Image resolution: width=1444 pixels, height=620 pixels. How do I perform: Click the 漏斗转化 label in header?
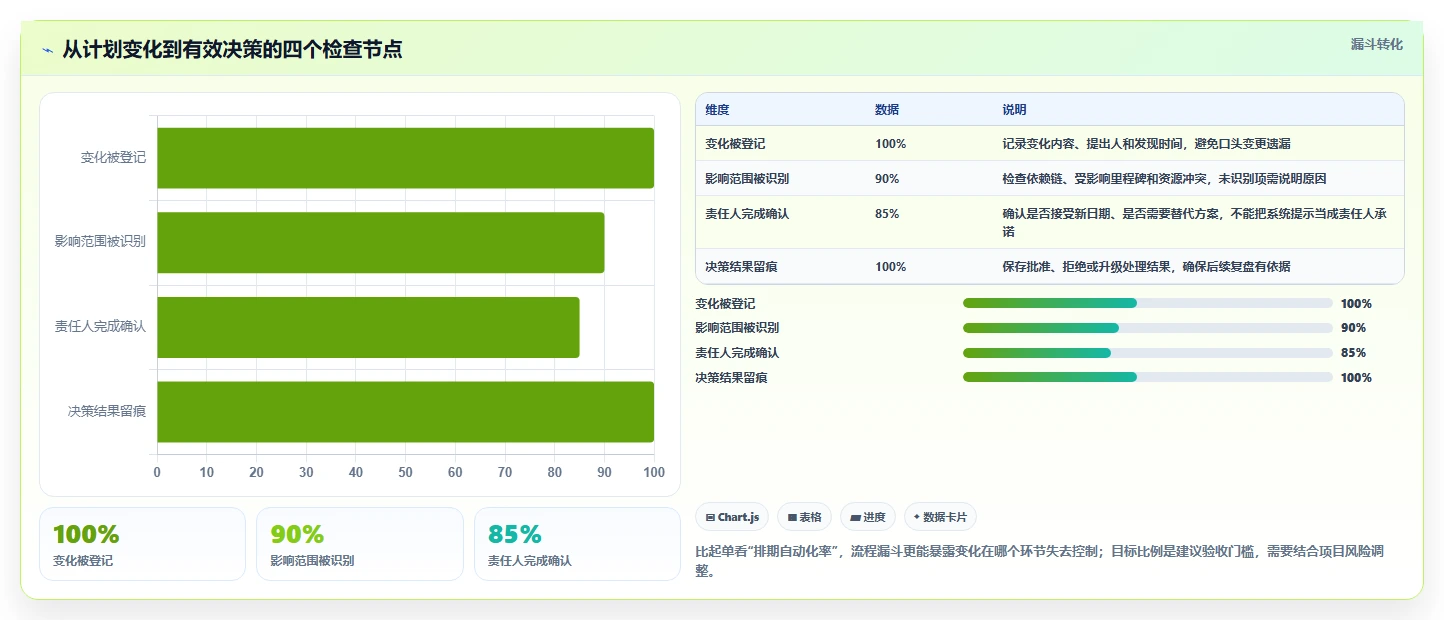coord(1376,44)
